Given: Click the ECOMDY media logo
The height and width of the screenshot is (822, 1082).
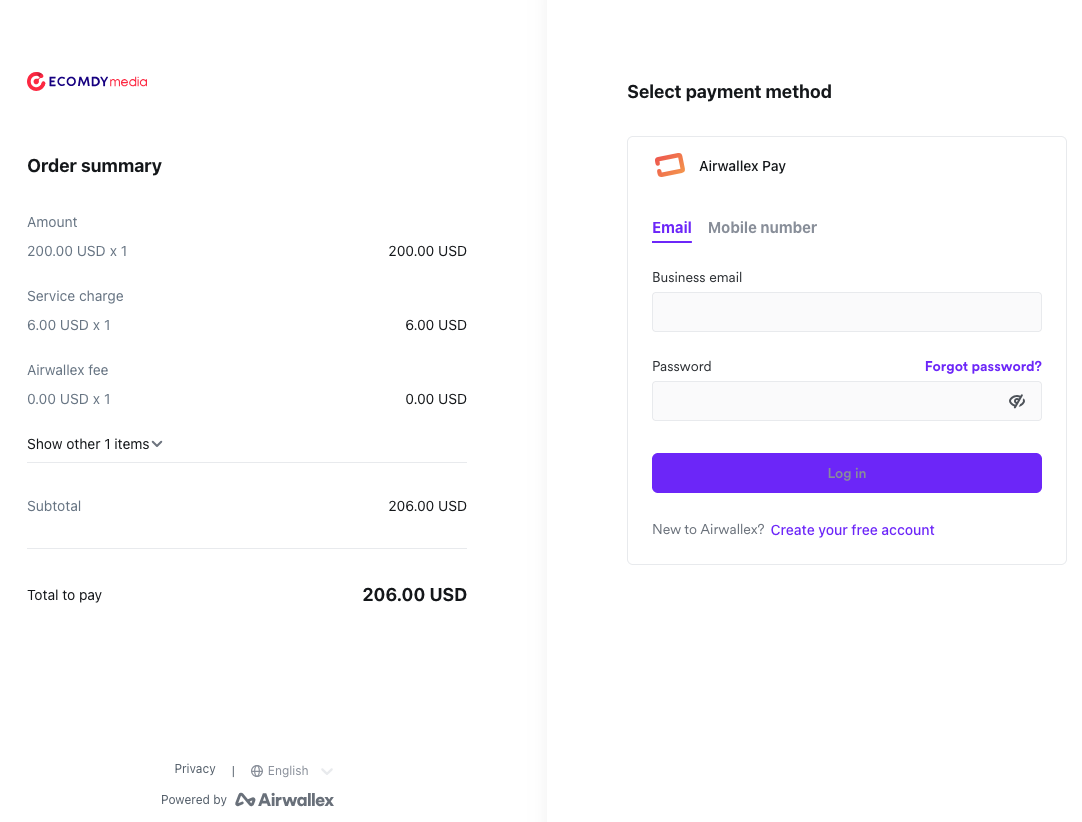Looking at the screenshot, I should (x=87, y=81).
